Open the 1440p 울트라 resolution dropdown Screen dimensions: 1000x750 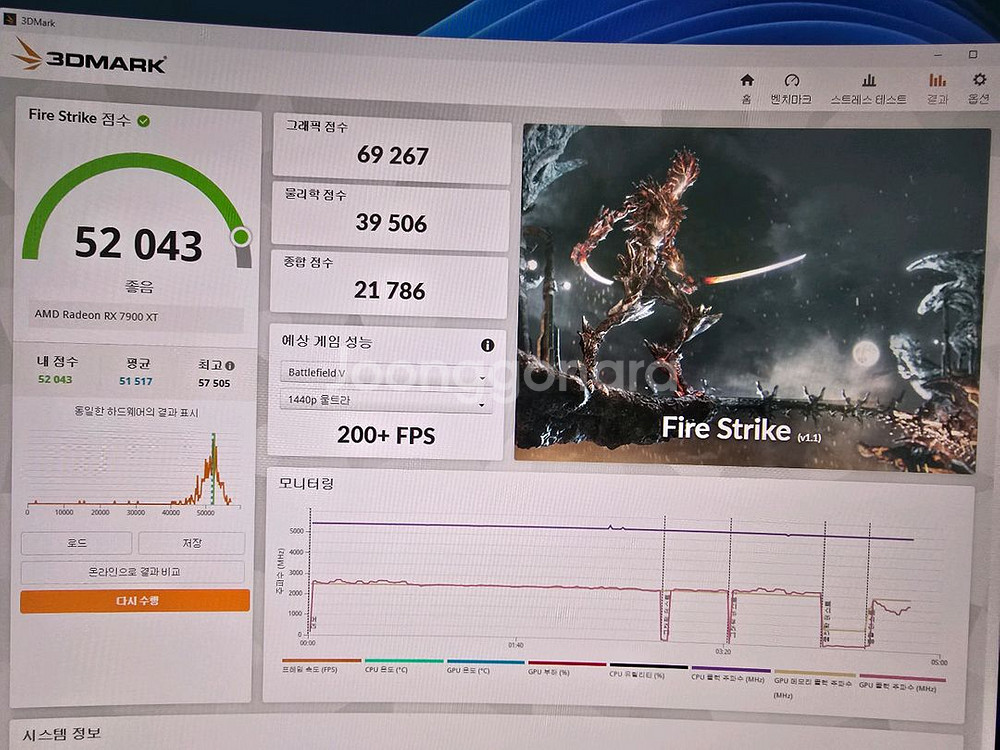tap(385, 402)
